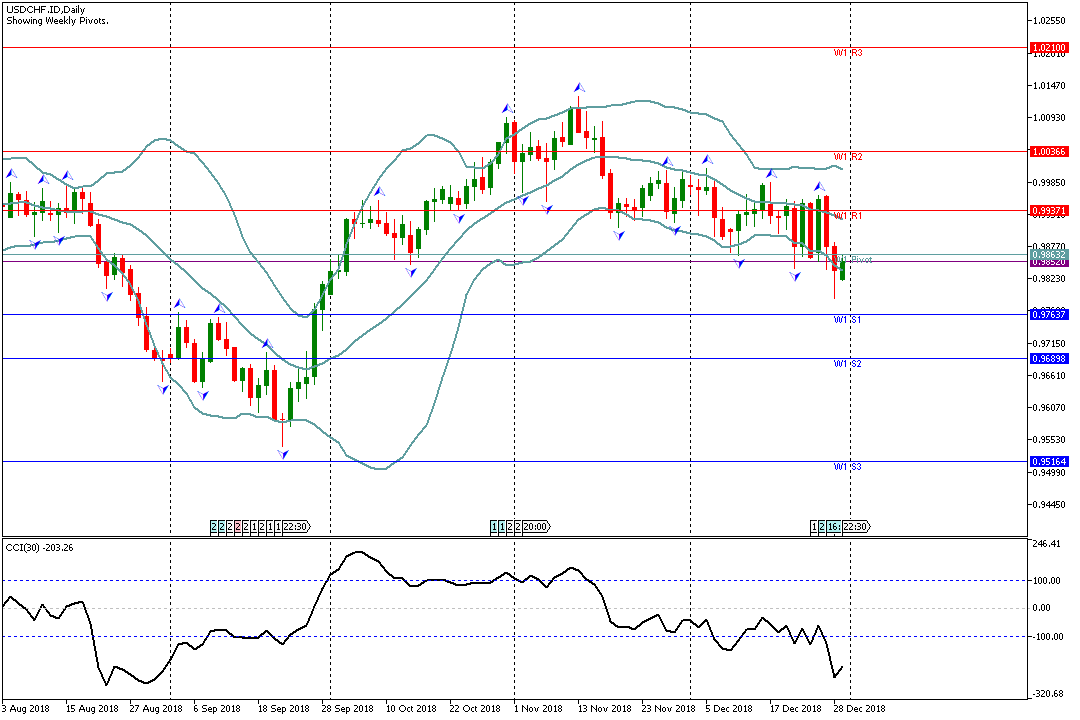Click the 23 Nov 2018 date label
The width and height of the screenshot is (1080, 720).
pyautogui.click(x=669, y=709)
